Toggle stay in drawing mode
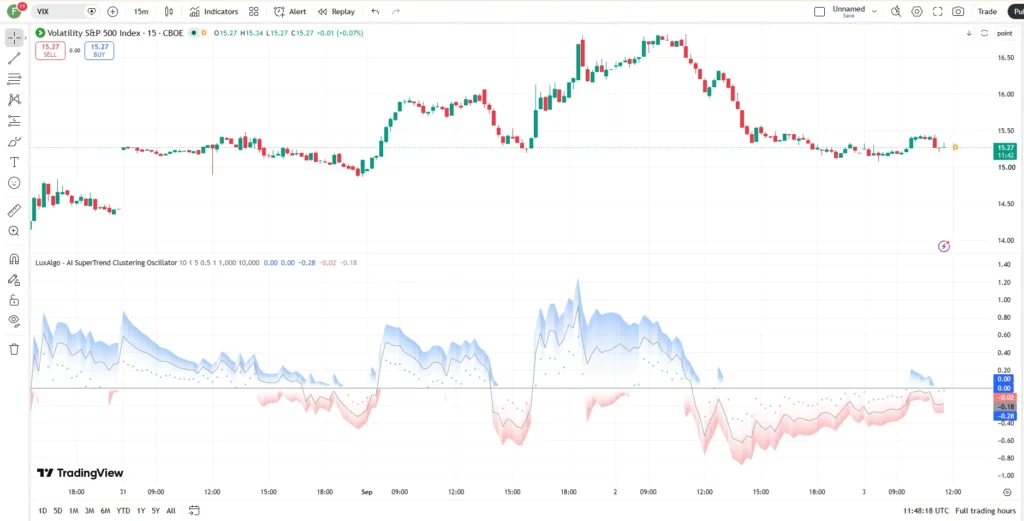This screenshot has height=521, width=1024. pos(14,279)
